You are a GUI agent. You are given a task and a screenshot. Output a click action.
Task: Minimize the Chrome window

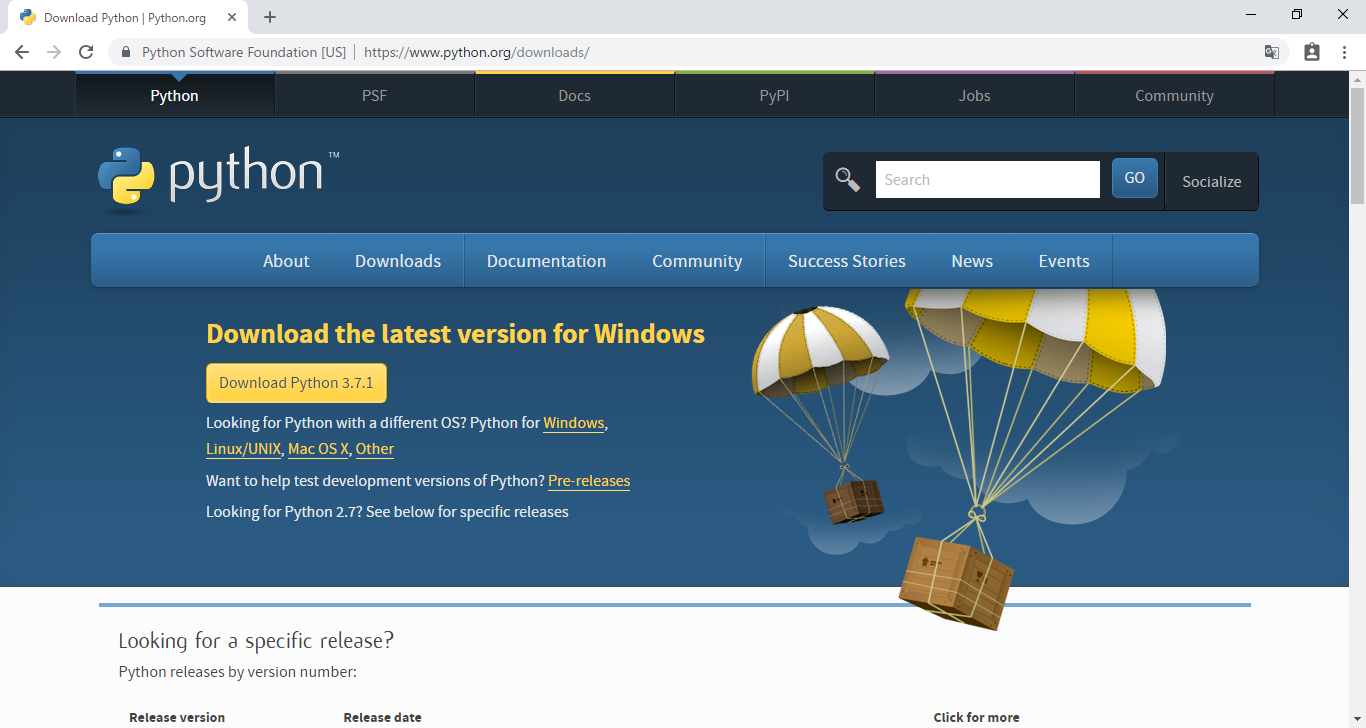click(x=1251, y=15)
